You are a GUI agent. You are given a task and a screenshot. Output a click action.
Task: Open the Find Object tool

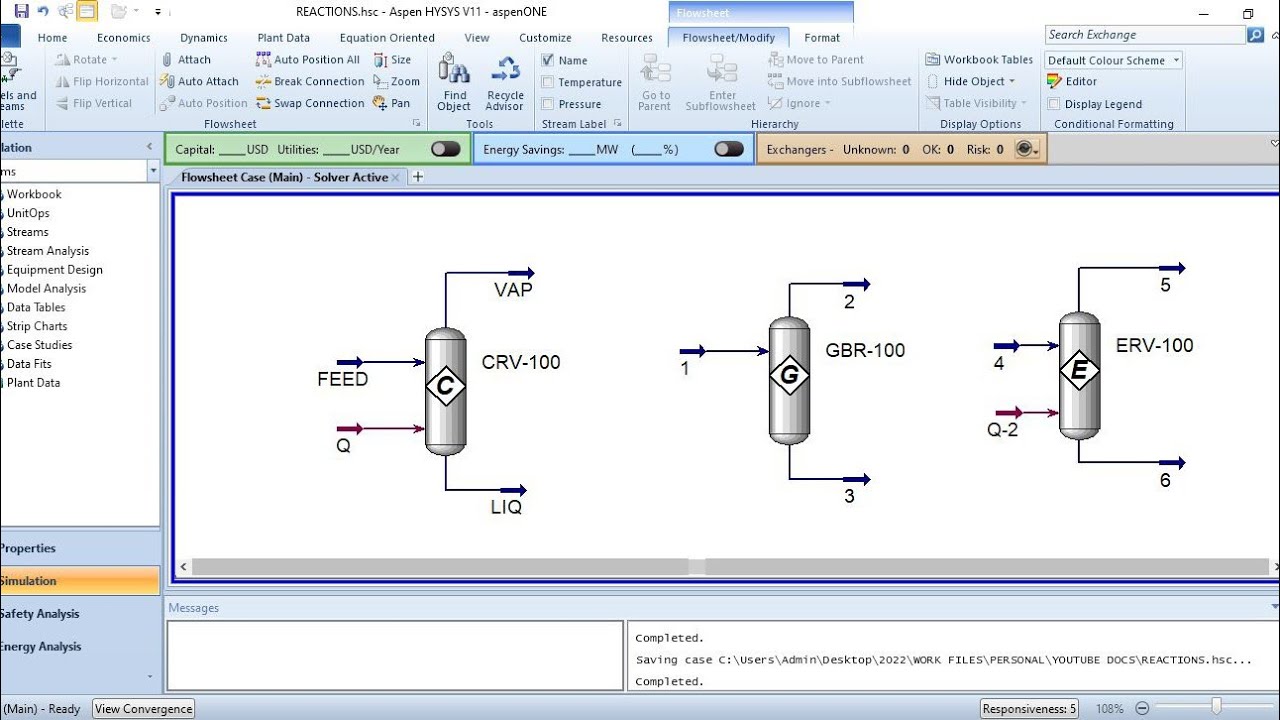point(454,82)
